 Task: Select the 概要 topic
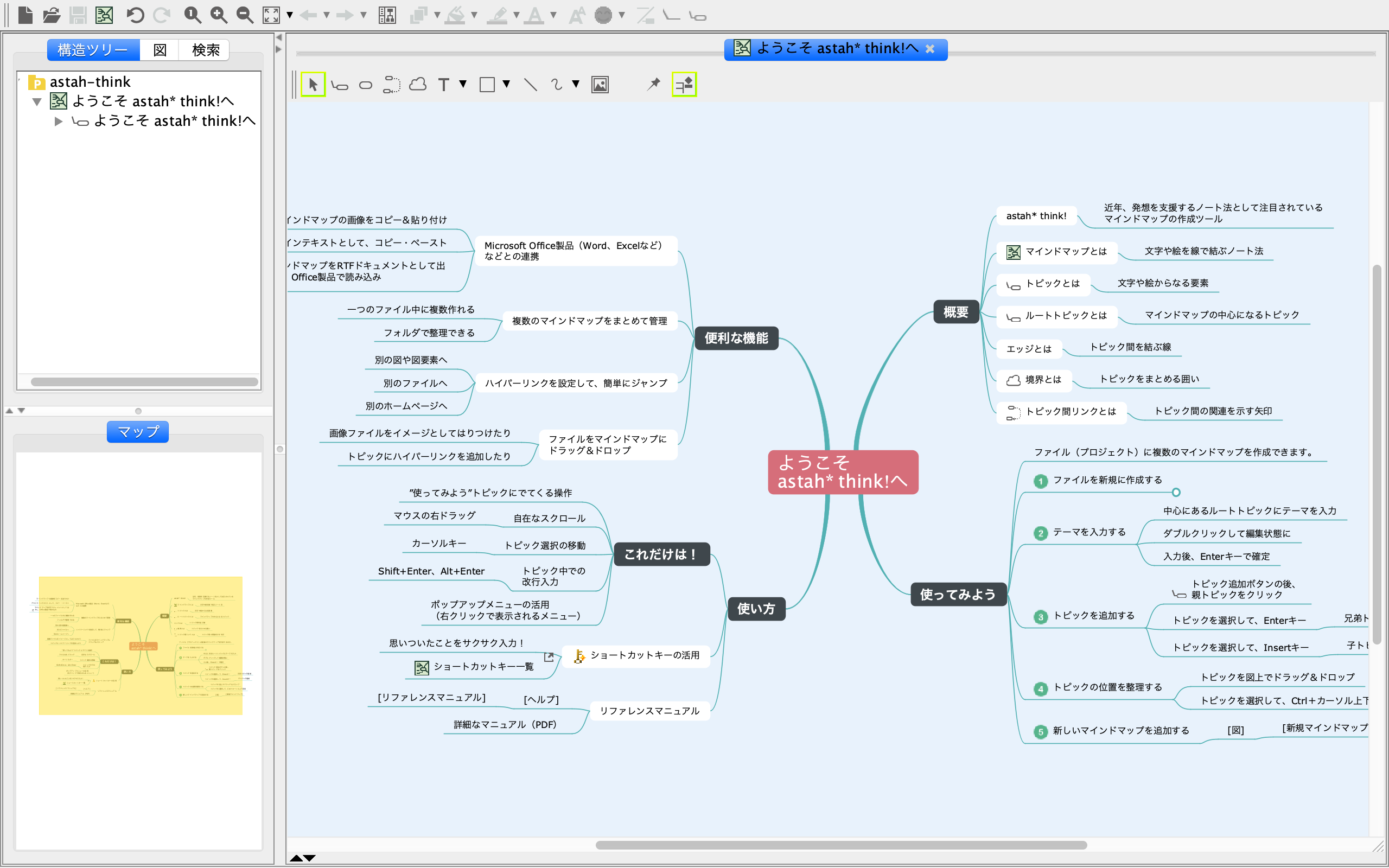point(955,312)
